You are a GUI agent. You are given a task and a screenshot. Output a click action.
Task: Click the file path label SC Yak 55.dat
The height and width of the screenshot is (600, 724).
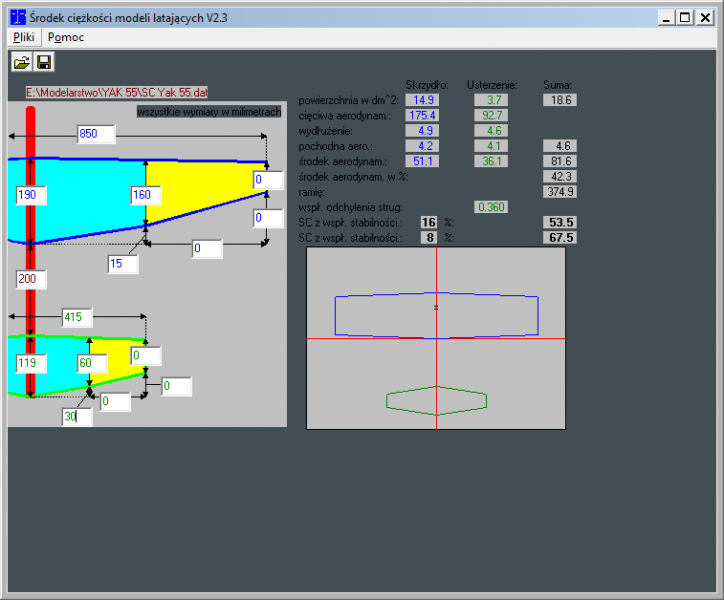coord(117,92)
